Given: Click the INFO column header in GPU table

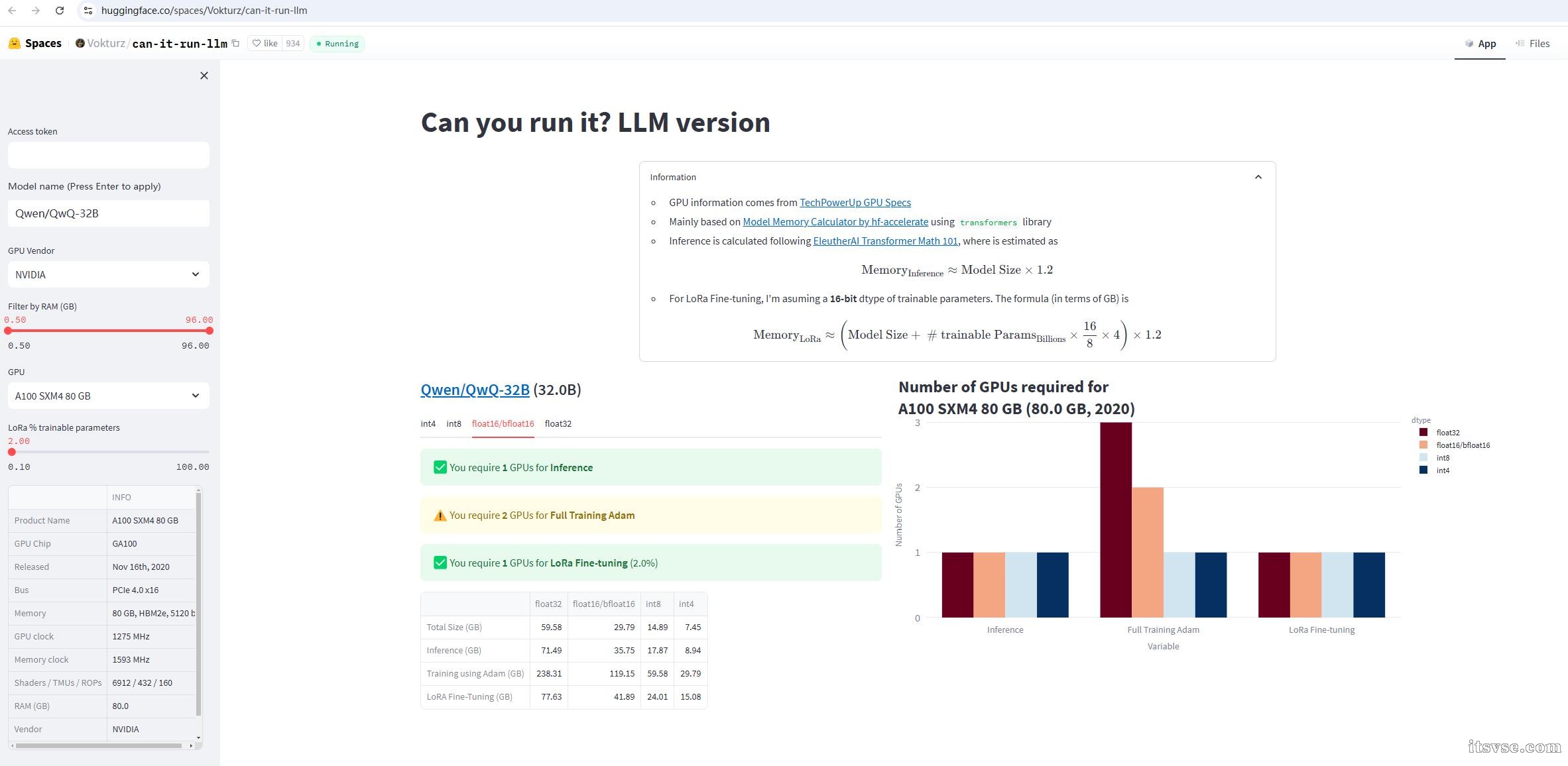Looking at the screenshot, I should (152, 498).
